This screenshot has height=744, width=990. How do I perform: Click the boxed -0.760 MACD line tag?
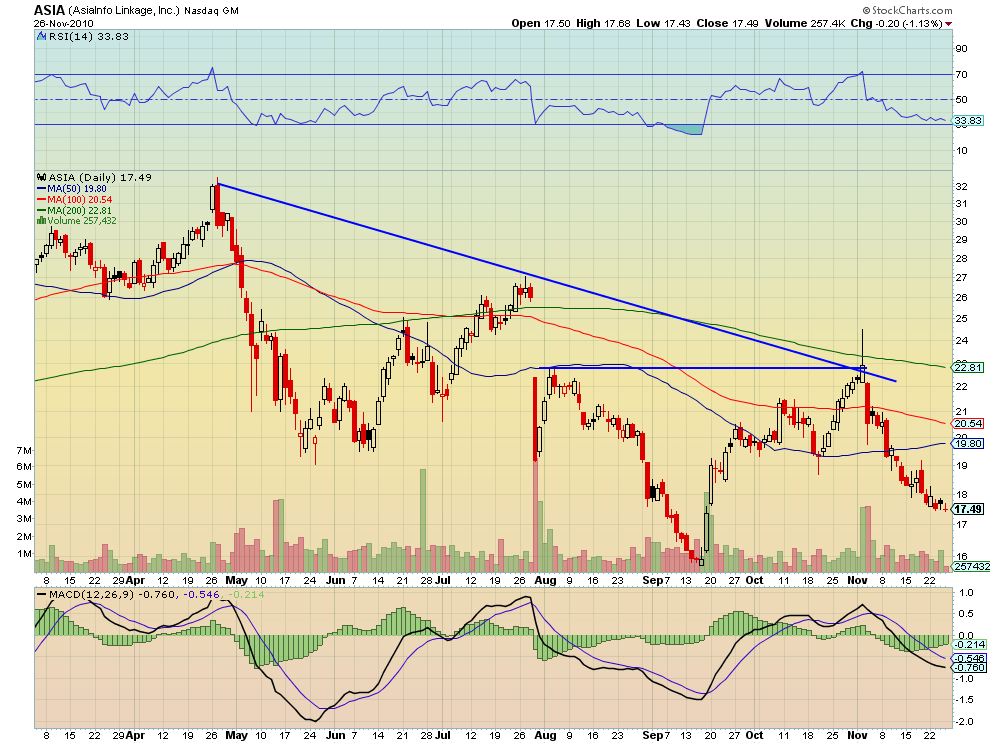[970, 668]
